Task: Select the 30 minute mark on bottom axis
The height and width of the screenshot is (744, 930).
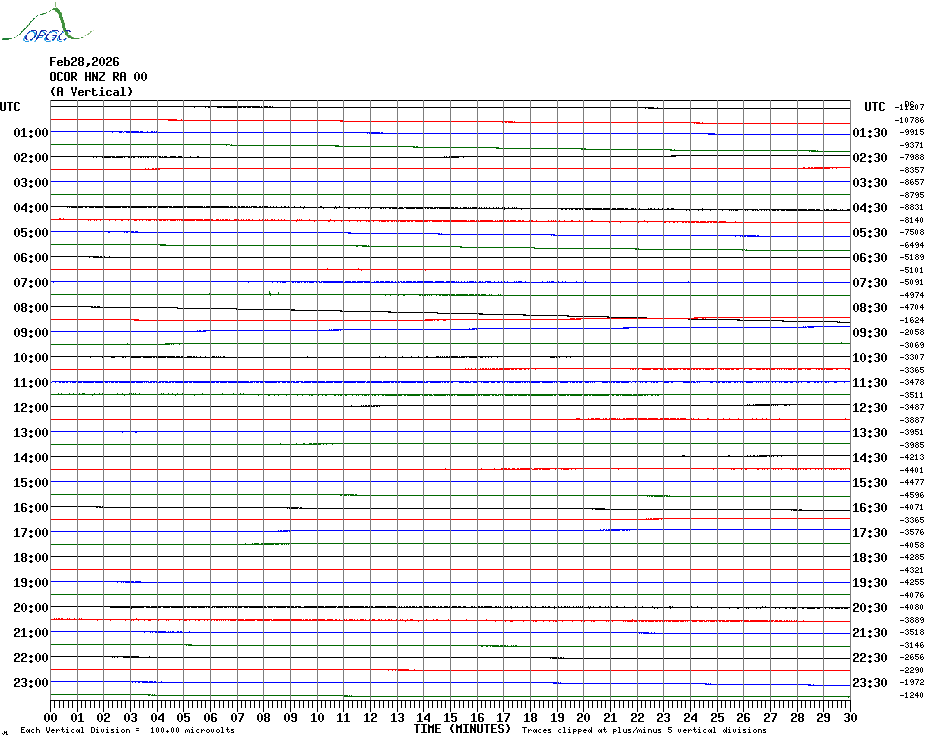Action: (x=850, y=717)
